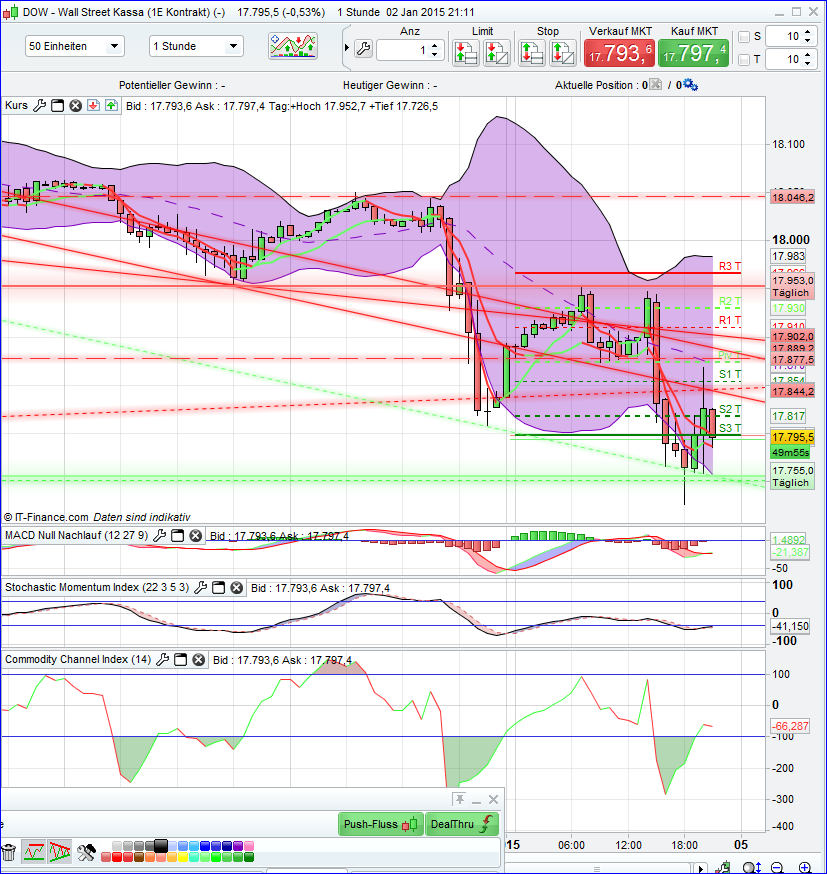Click the trash icon to delete drawings
This screenshot has height=874, width=827.
(x=10, y=851)
